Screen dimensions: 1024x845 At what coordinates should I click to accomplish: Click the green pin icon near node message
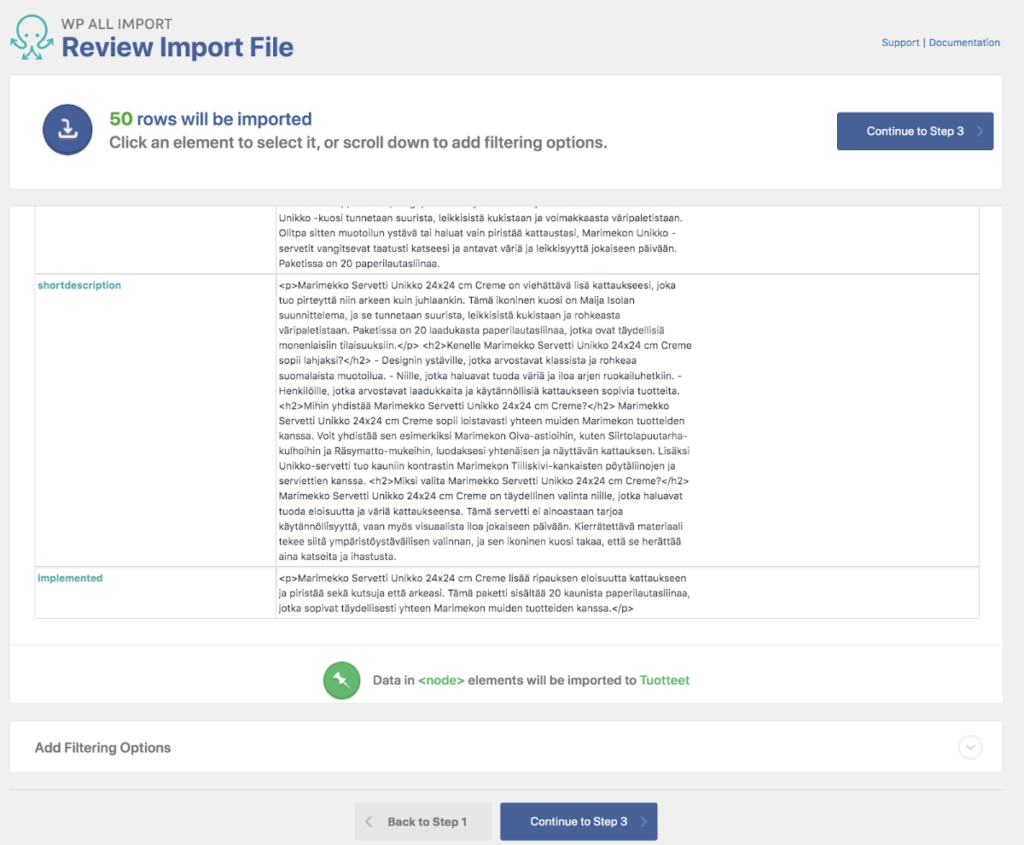coord(341,680)
